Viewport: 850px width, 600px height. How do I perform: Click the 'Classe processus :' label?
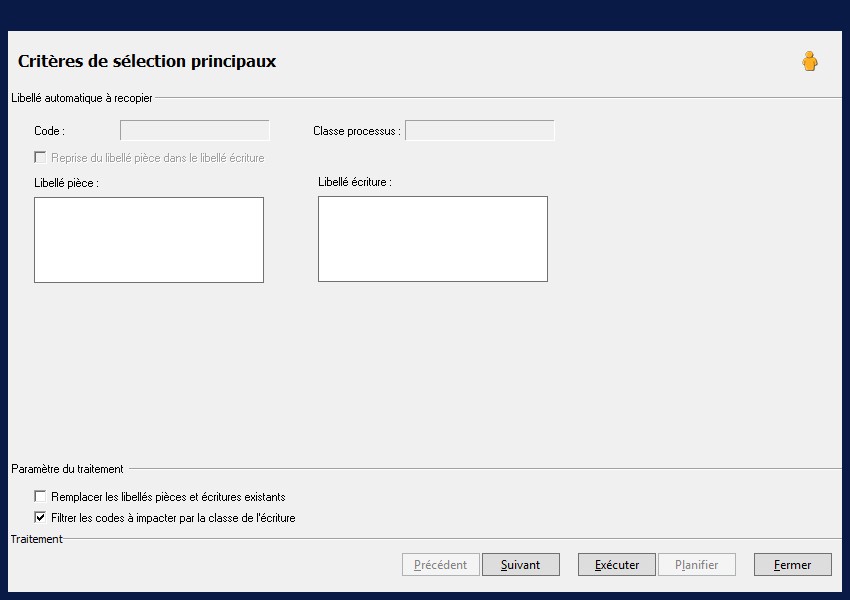357,131
